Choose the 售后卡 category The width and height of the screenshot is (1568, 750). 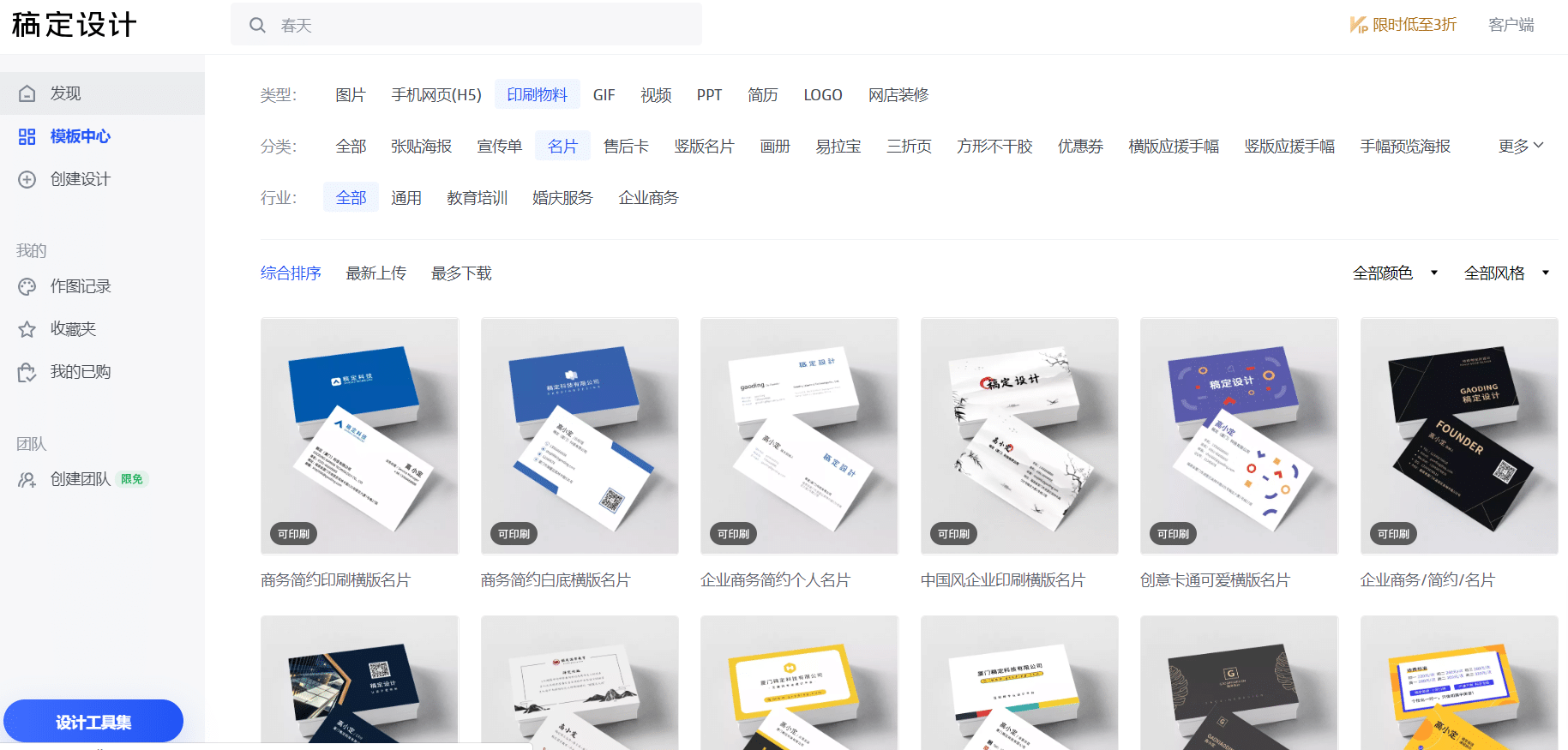[626, 146]
